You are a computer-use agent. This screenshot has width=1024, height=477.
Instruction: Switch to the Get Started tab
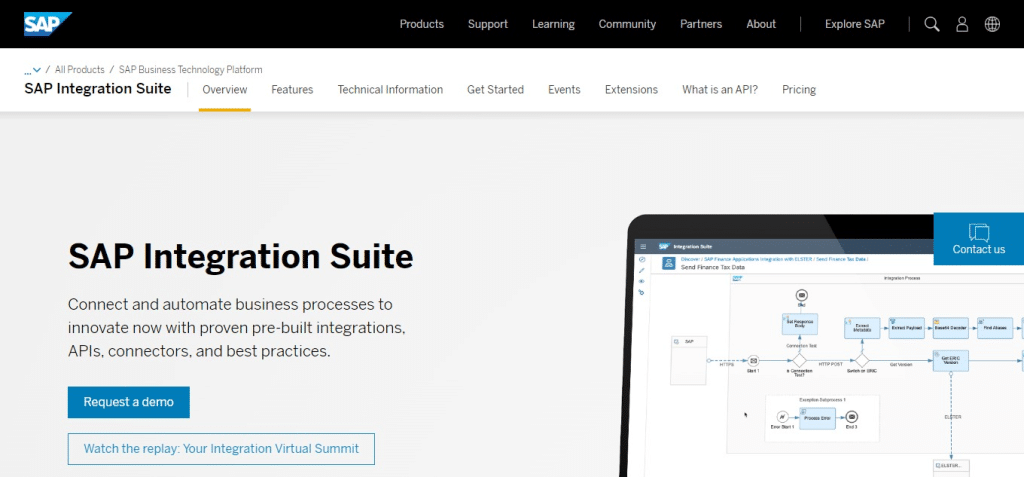(x=495, y=90)
